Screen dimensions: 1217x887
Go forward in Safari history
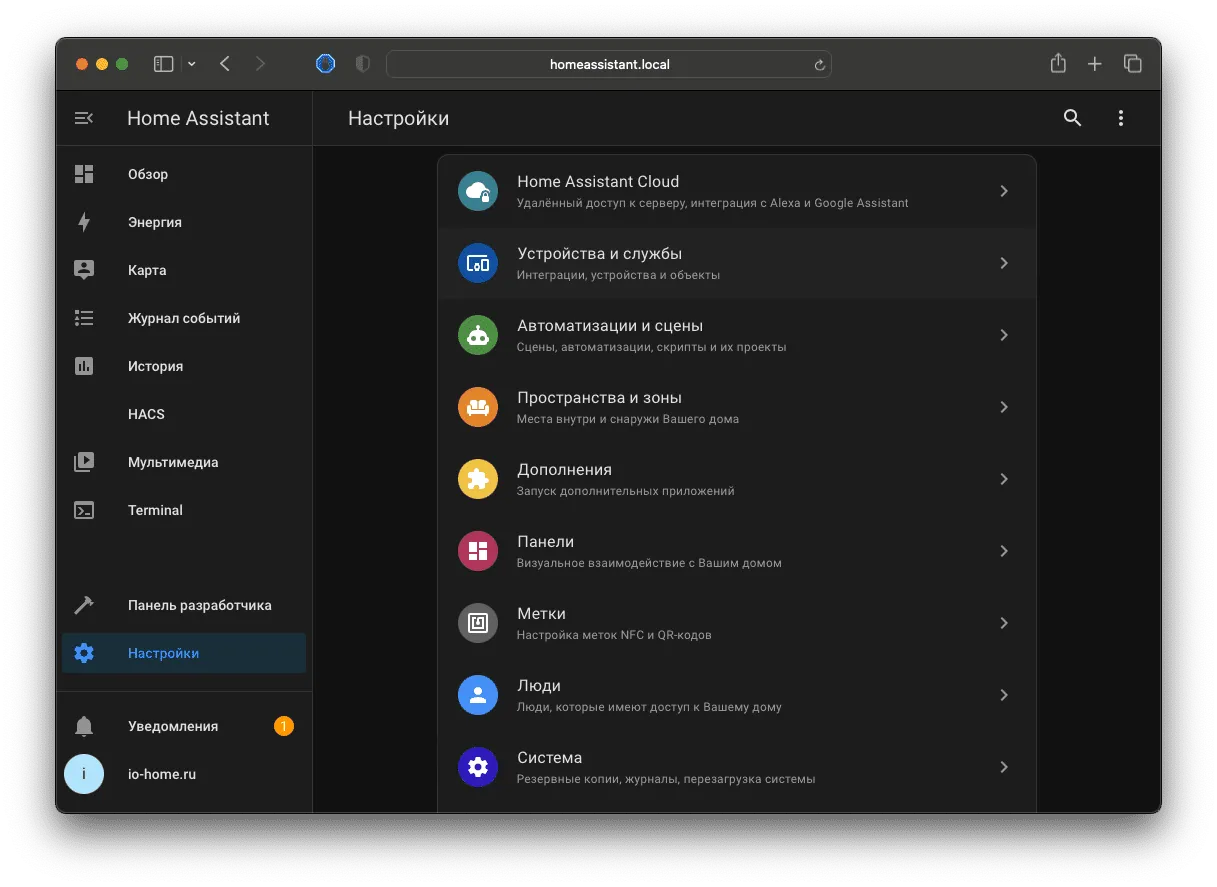pyautogui.click(x=261, y=64)
